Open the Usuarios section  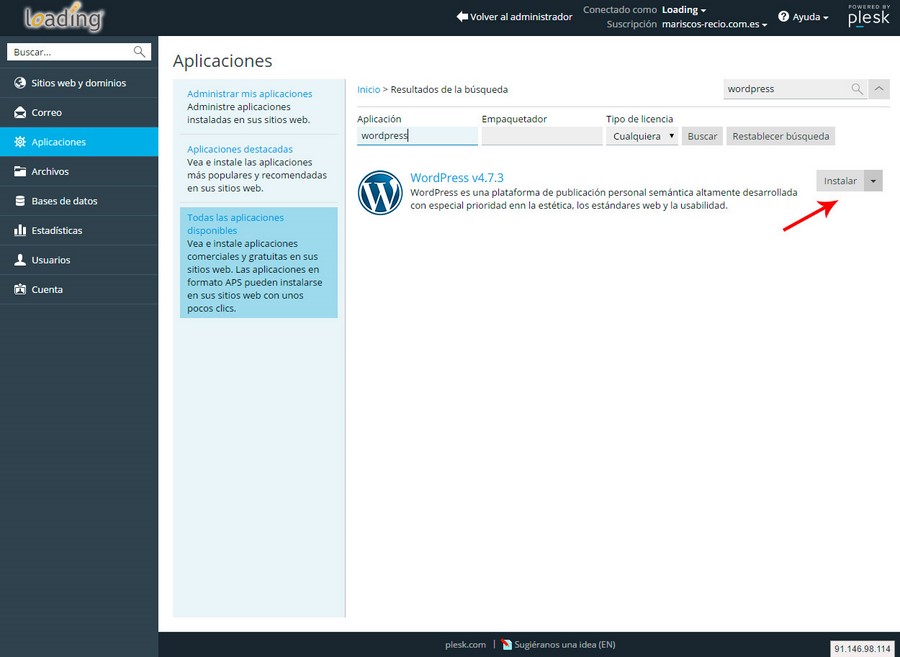[79, 260]
